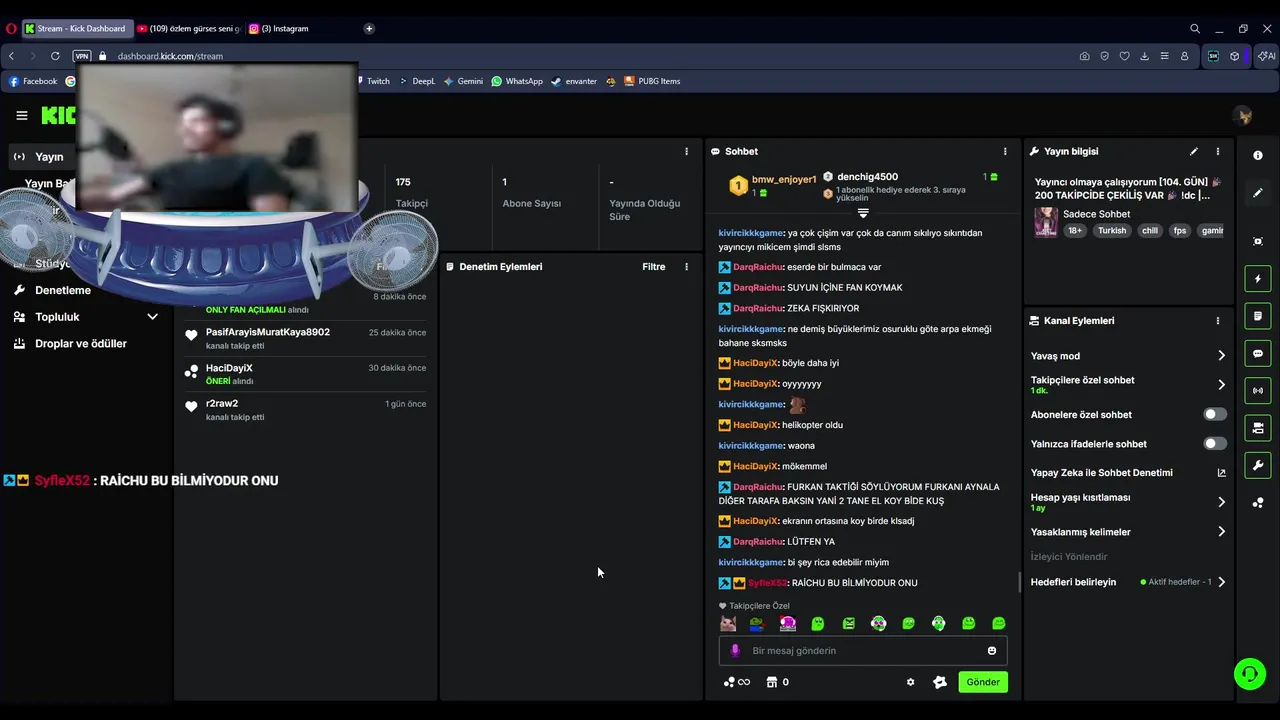Expand Hesap yaşı kısıtlaması options
This screenshot has width=1280, height=720.
[1128, 502]
